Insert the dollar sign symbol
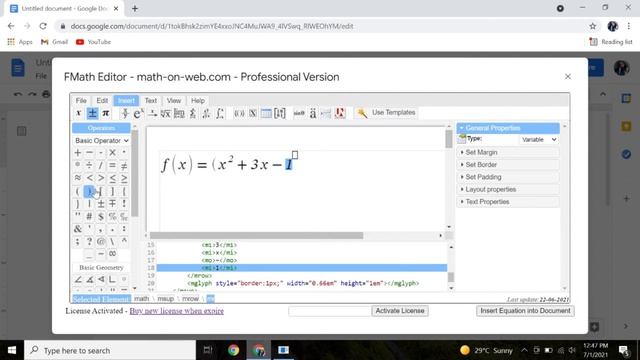Image resolution: width=640 pixels, height=360 pixels. click(100, 216)
